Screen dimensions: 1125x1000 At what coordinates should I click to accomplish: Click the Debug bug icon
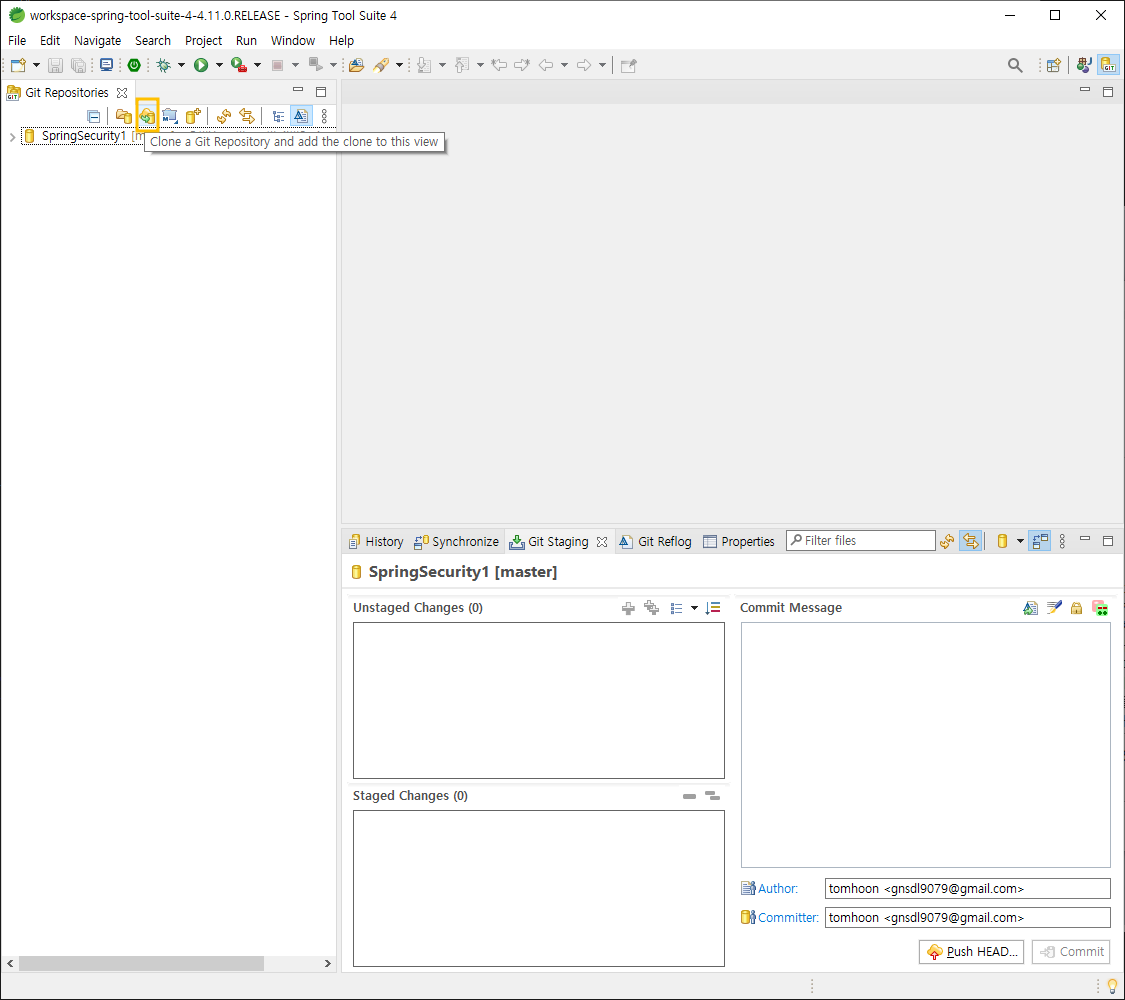164,65
